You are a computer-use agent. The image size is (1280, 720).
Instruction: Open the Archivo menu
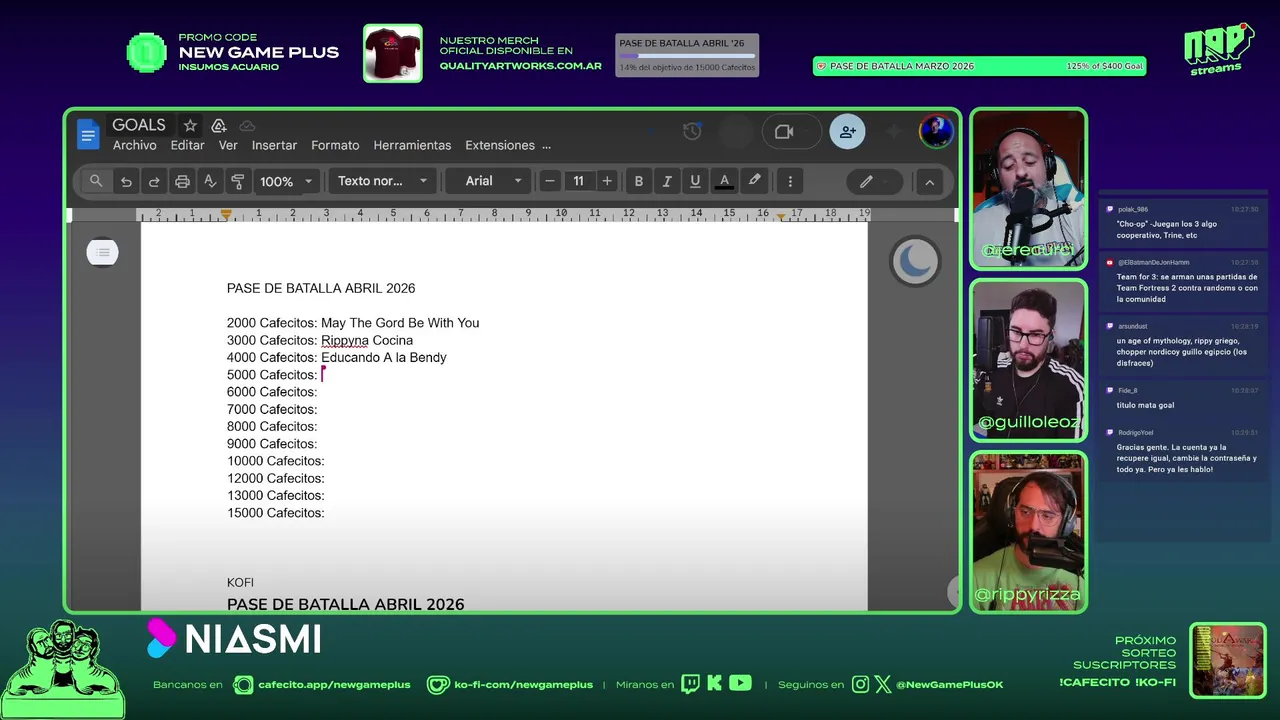click(134, 145)
